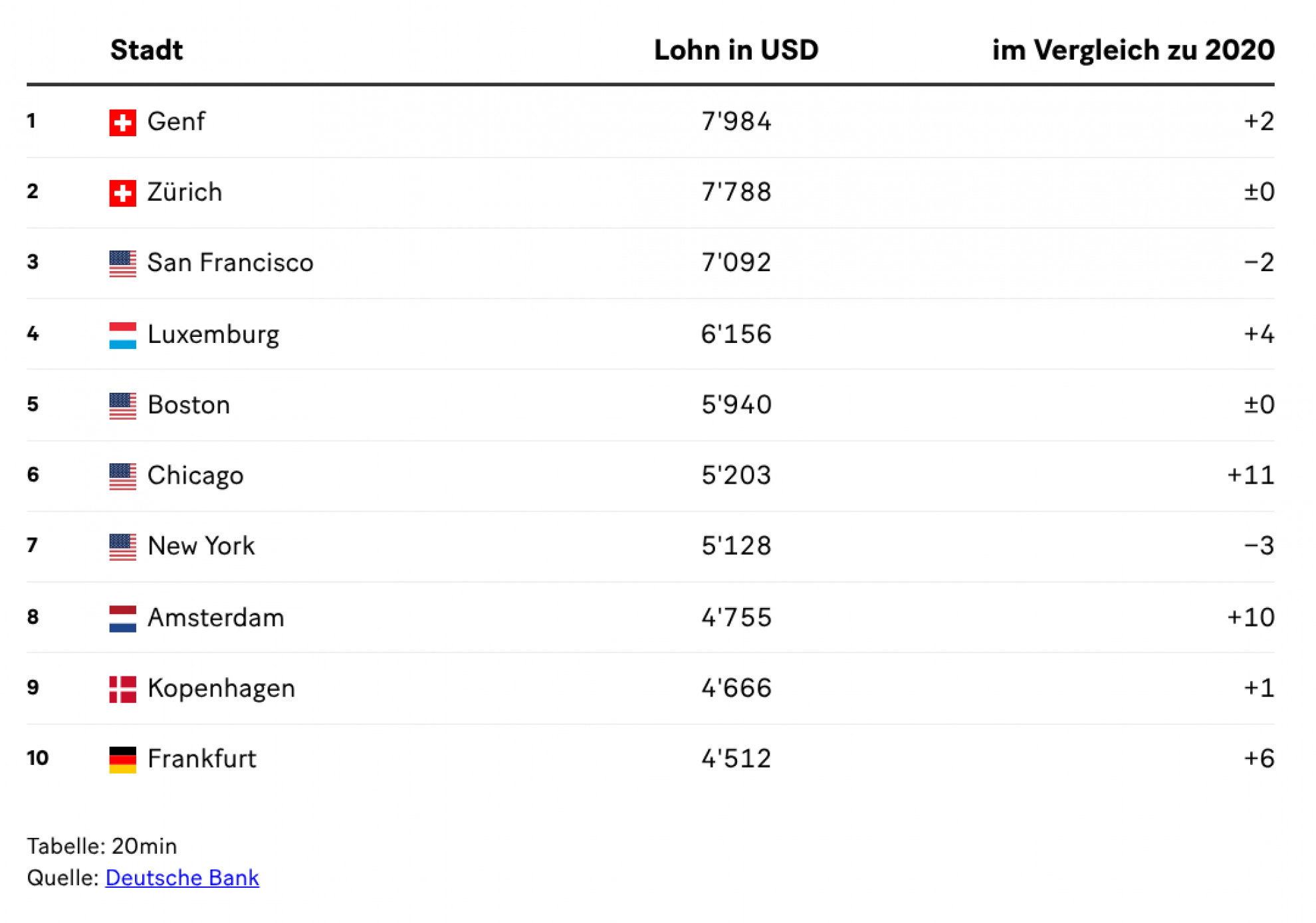The width and height of the screenshot is (1316, 923).
Task: Select the Genf wage value 7'984
Action: click(736, 122)
